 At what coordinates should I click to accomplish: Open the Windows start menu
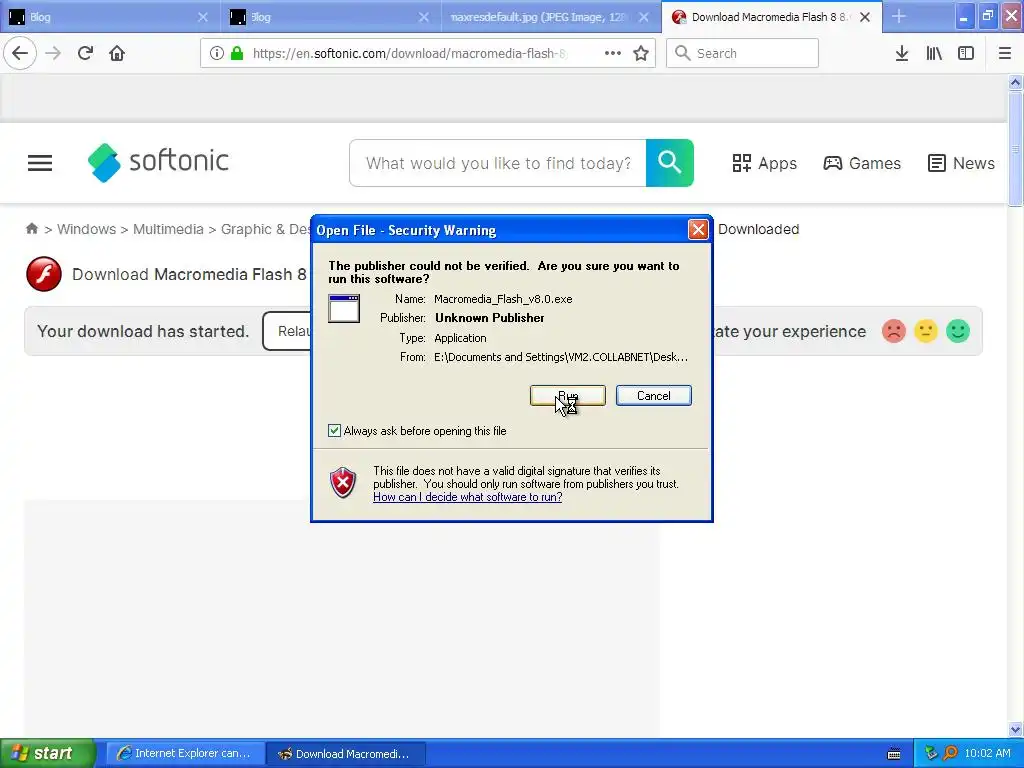[47, 753]
